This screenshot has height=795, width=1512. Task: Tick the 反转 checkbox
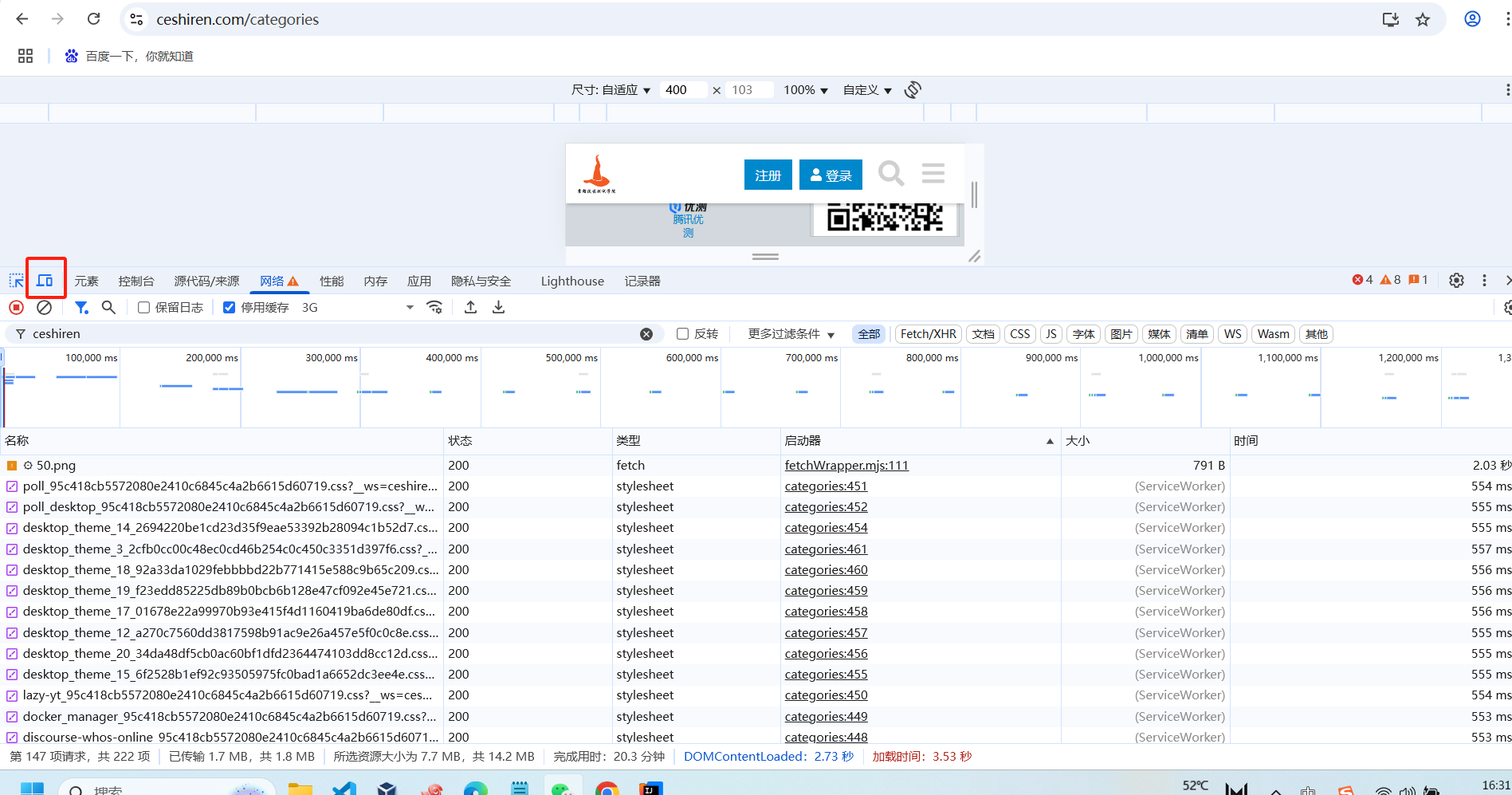point(682,334)
